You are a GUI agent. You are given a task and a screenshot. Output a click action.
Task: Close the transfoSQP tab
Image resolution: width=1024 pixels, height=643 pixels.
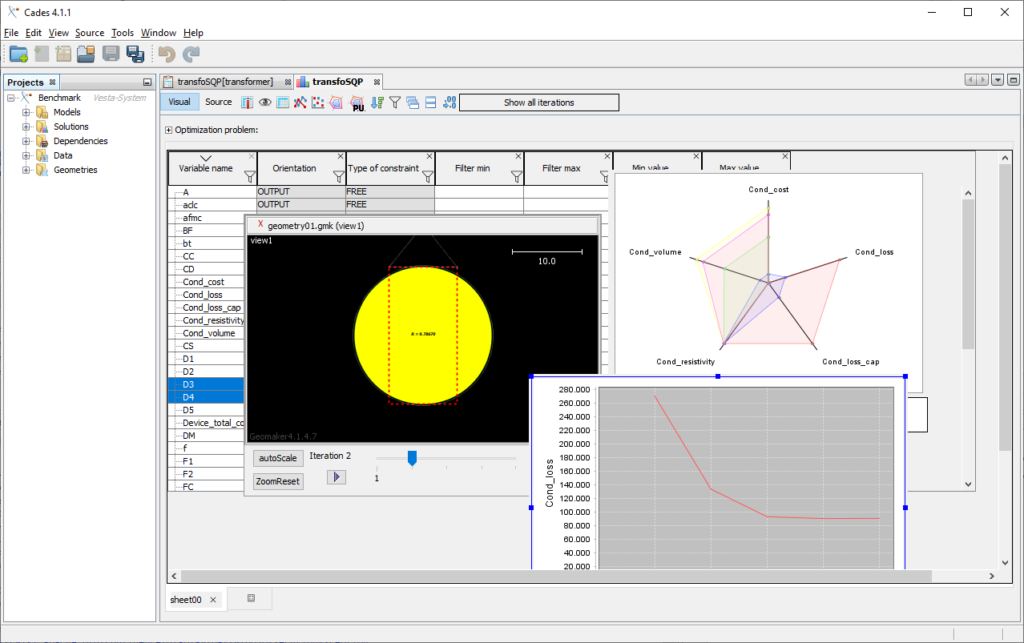376,82
